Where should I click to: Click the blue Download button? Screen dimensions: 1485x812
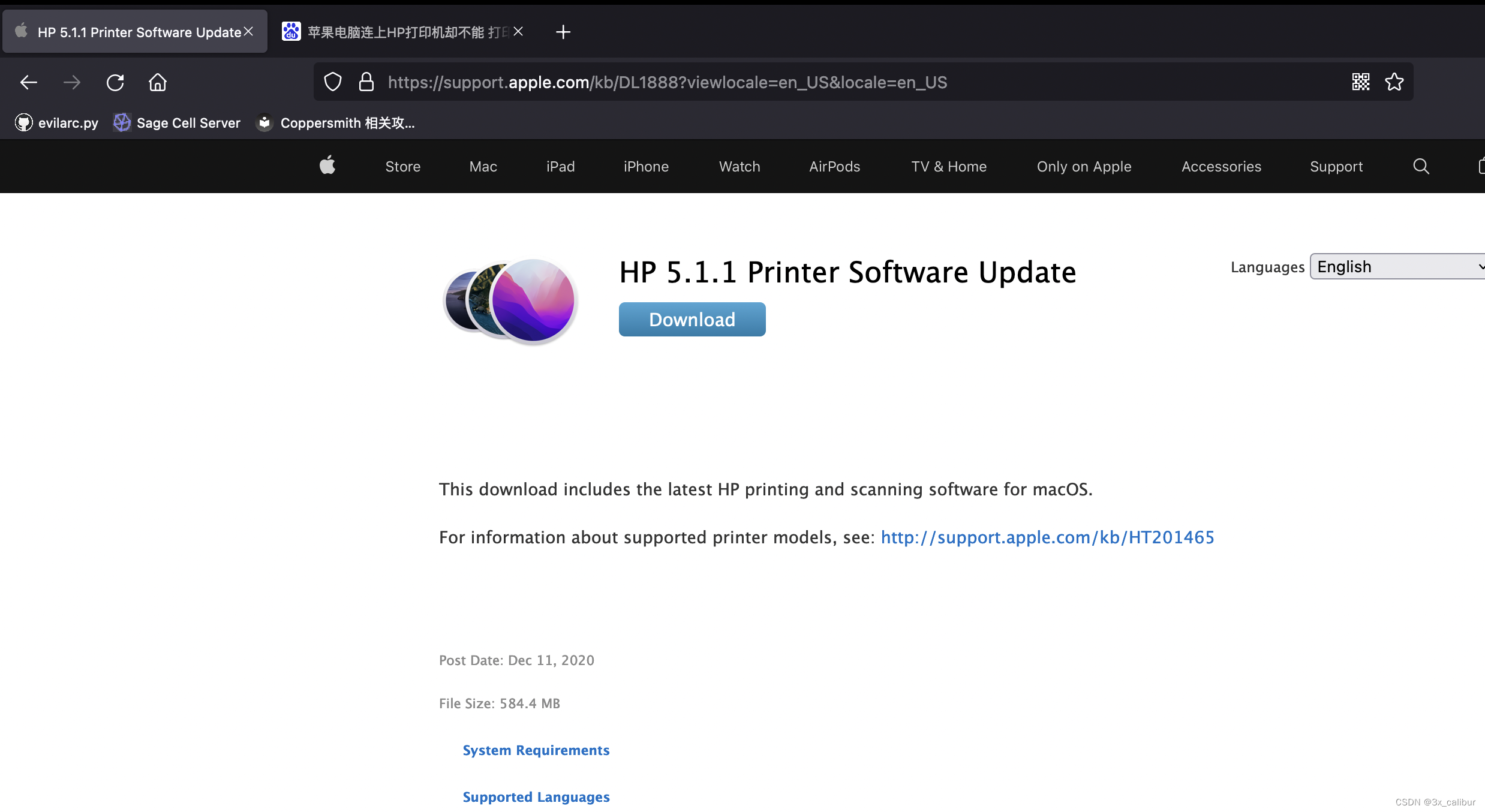(692, 319)
